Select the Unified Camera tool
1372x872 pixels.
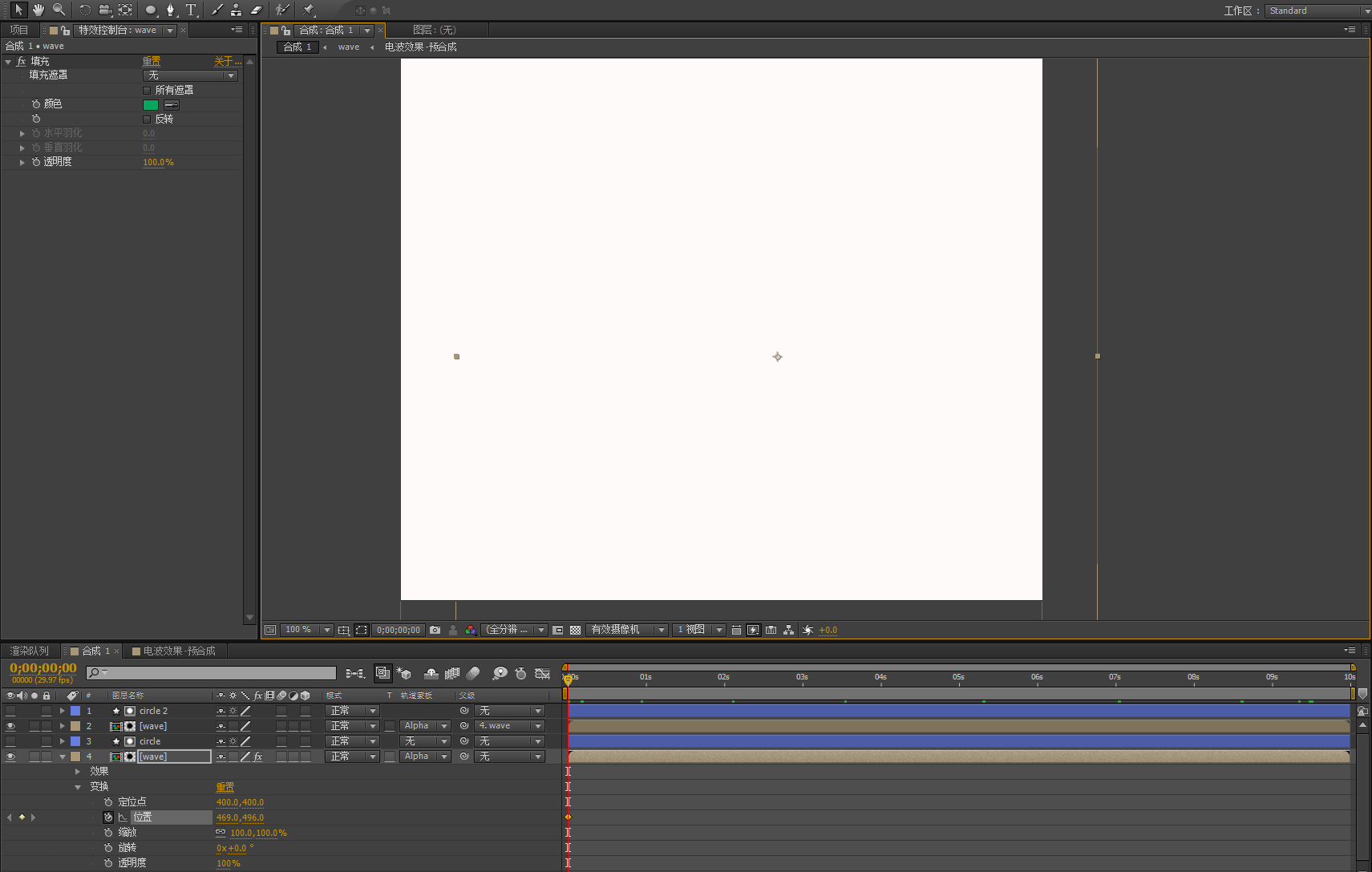[105, 10]
